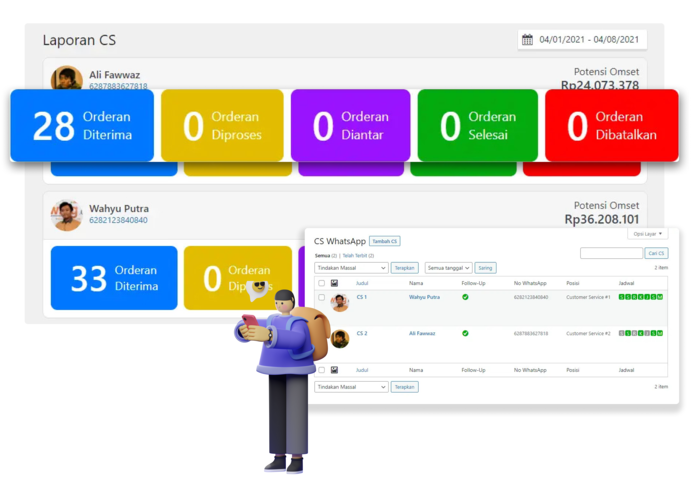
Task: Click the Saring filter button
Action: pos(485,268)
